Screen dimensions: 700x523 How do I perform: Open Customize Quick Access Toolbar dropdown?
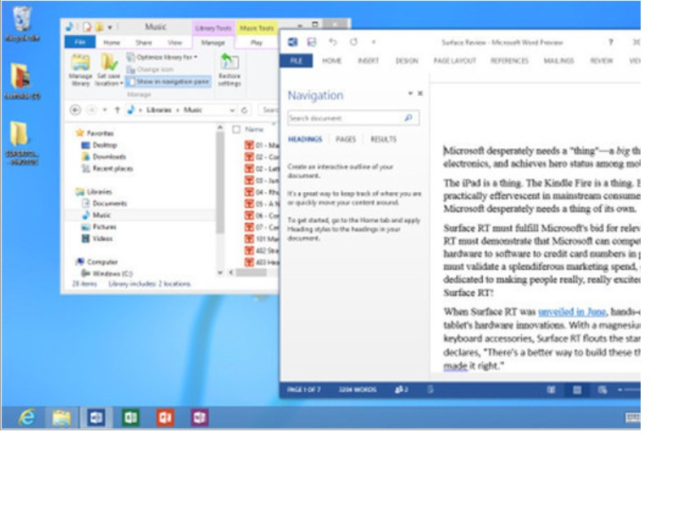[374, 42]
